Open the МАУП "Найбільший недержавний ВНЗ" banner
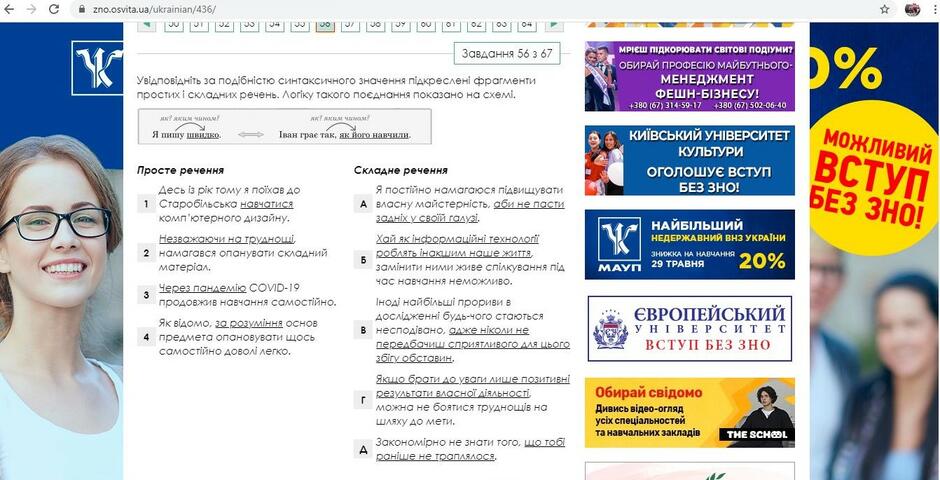The image size is (940, 480). pyautogui.click(x=689, y=244)
